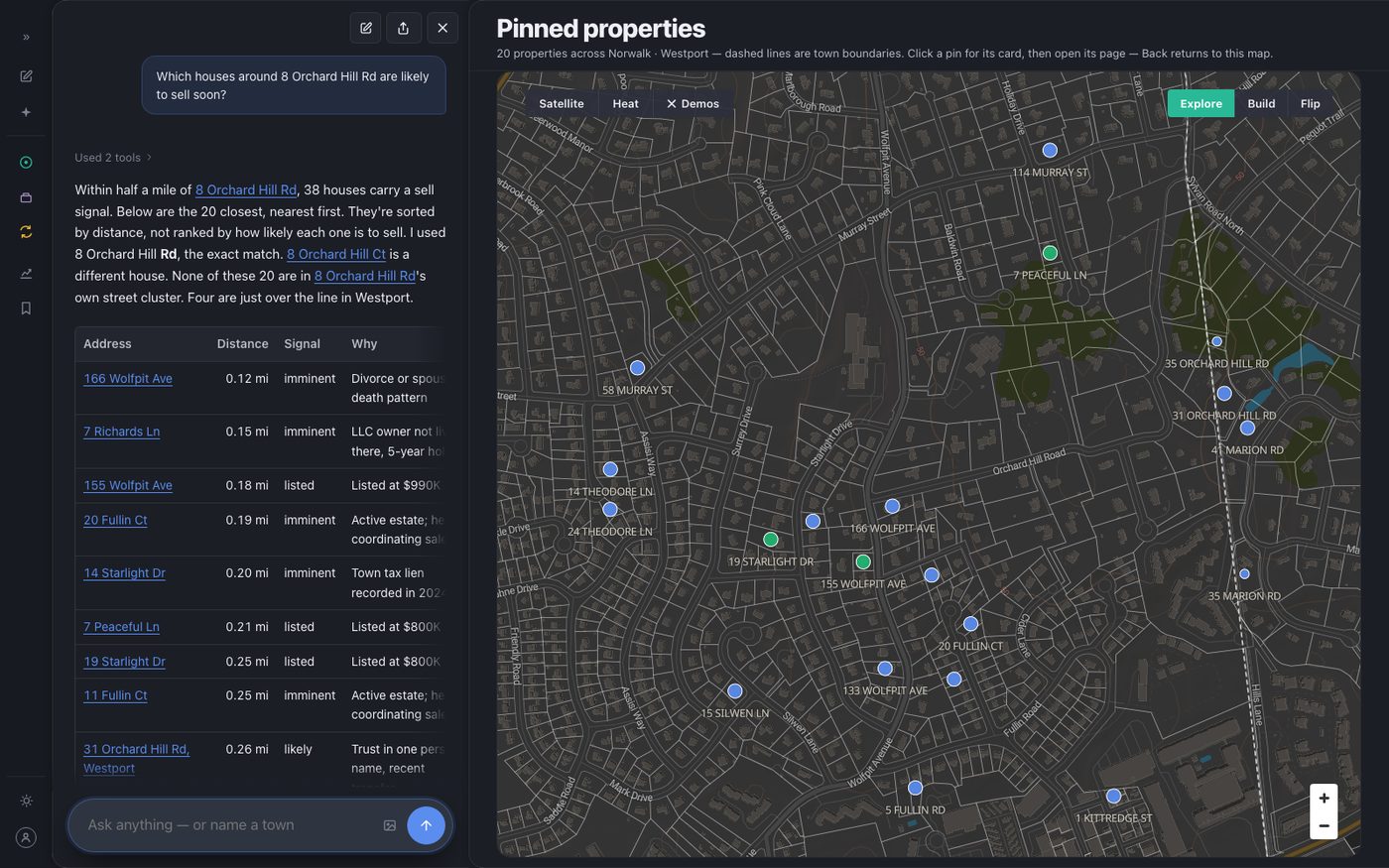
Task: Toggle the Satellite map layer
Action: point(562,103)
